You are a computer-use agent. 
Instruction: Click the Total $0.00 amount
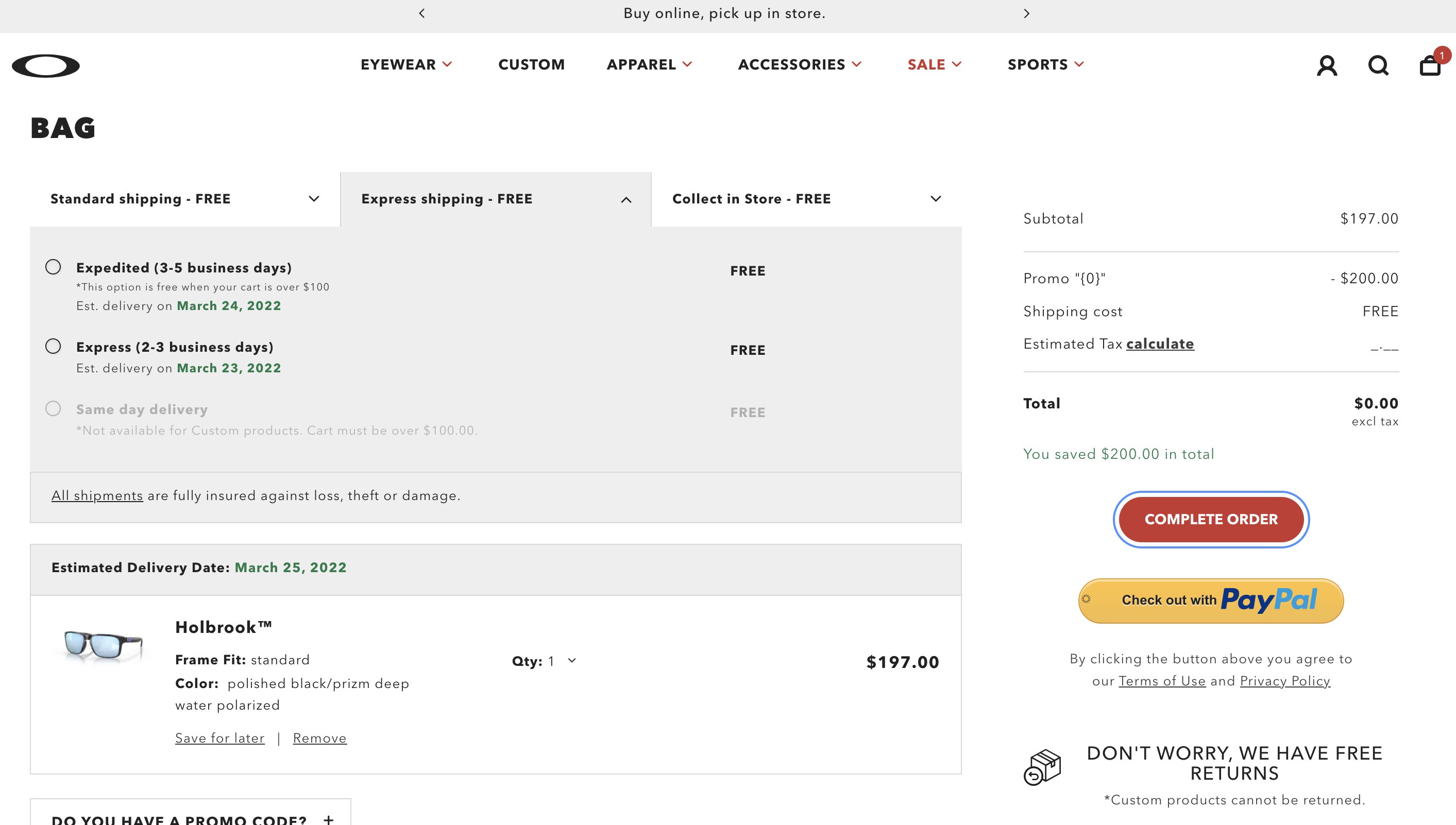click(x=1376, y=403)
